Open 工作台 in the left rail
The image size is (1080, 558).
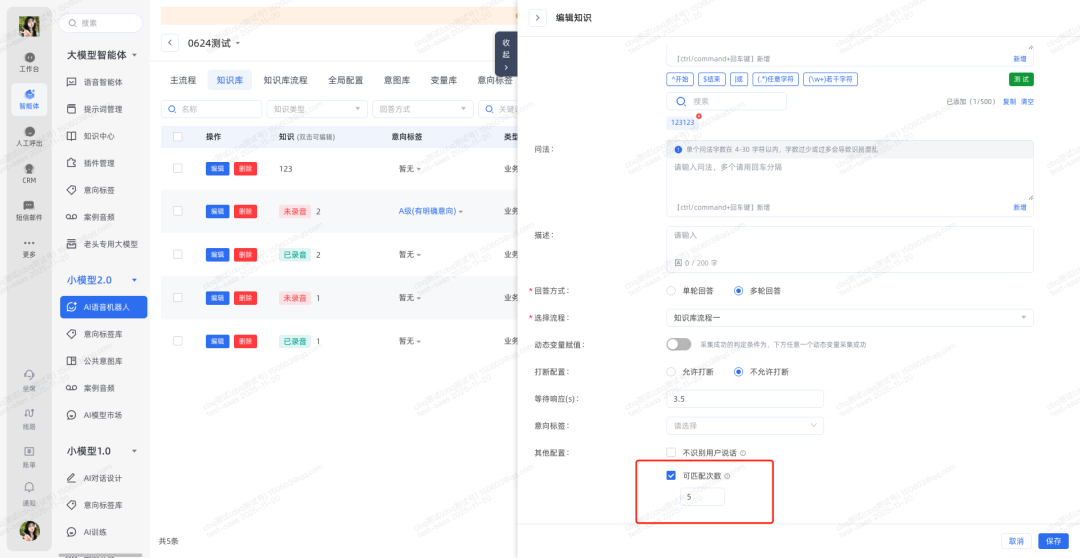coord(29,61)
